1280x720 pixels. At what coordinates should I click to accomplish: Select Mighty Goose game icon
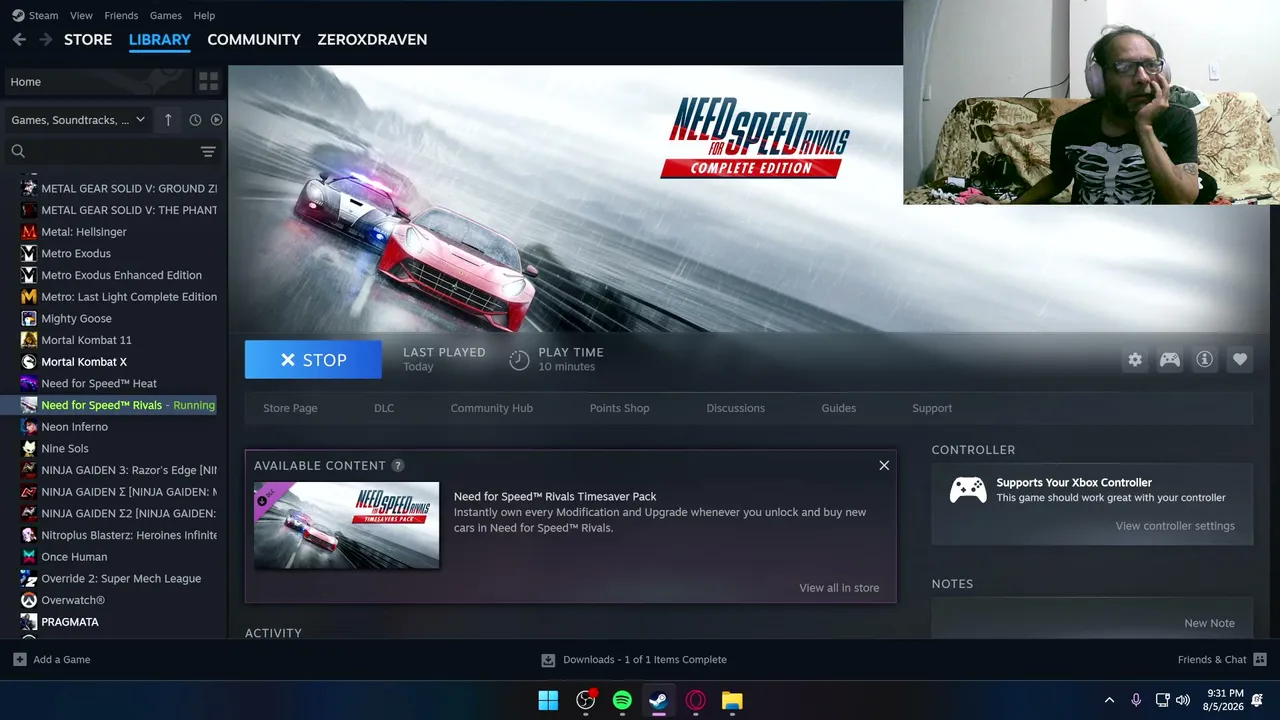click(29, 319)
